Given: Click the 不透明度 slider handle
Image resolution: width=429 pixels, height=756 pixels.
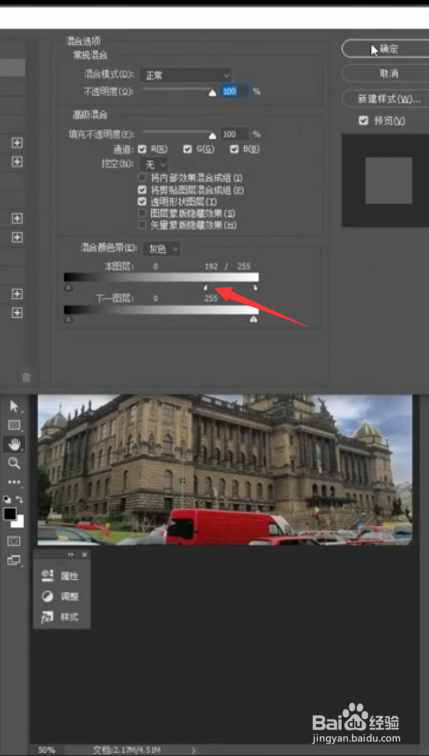Looking at the screenshot, I should [x=212, y=93].
